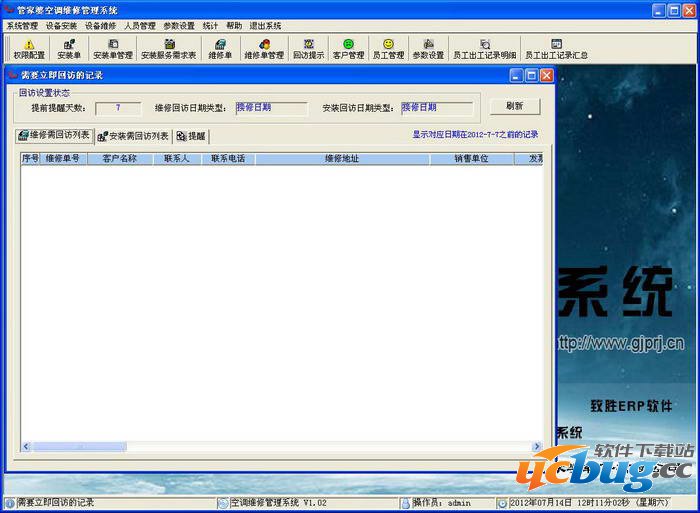The width and height of the screenshot is (700, 513).
Task: Click the 回访提示 toolbar icon
Action: pos(308,49)
